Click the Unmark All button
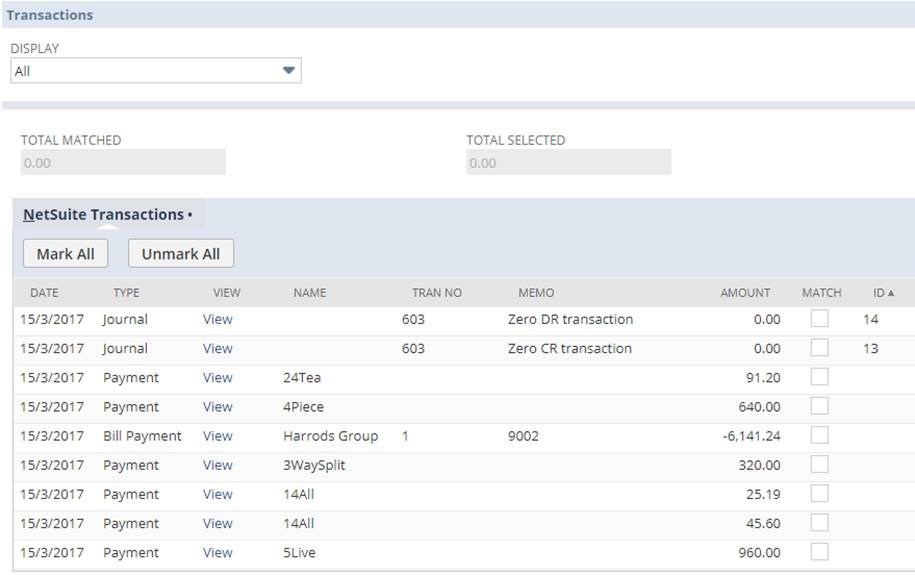 [181, 254]
